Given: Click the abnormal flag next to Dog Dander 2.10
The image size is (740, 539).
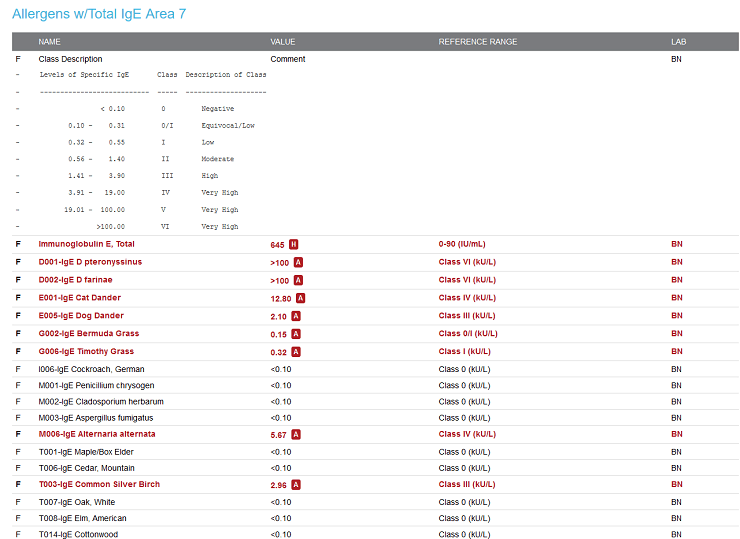Looking at the screenshot, I should [296, 316].
